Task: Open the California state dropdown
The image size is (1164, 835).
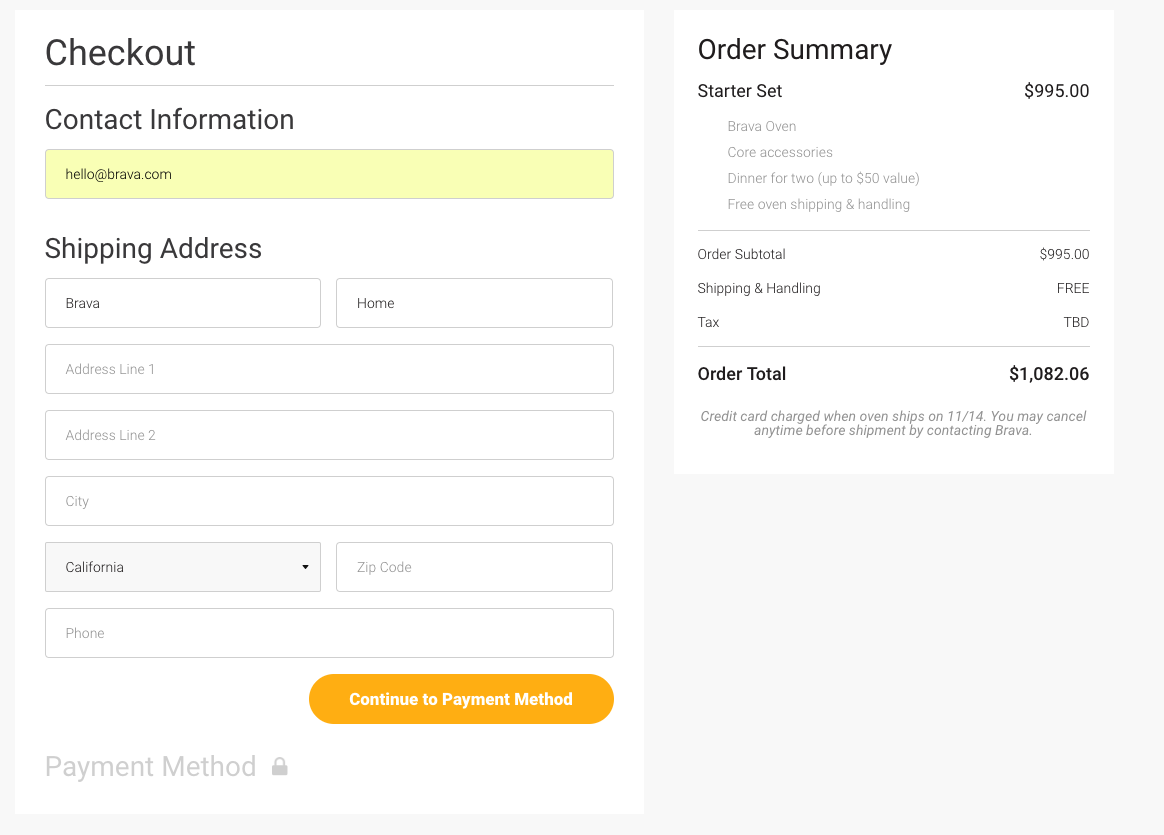Action: coord(183,567)
